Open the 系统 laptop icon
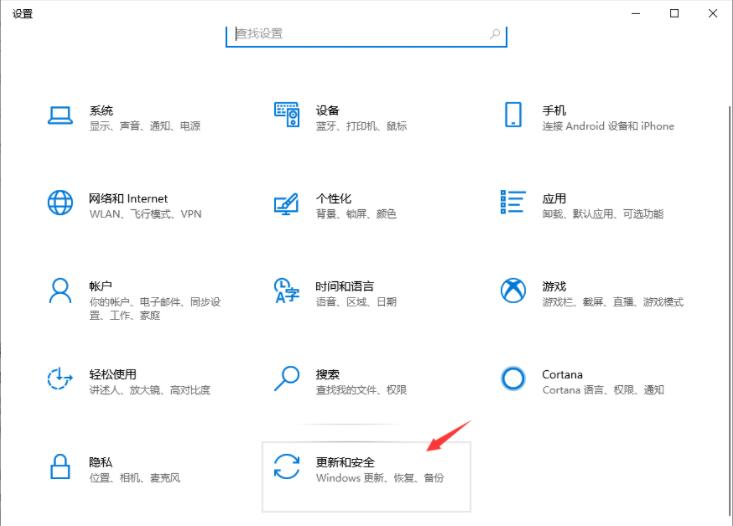 click(60, 115)
